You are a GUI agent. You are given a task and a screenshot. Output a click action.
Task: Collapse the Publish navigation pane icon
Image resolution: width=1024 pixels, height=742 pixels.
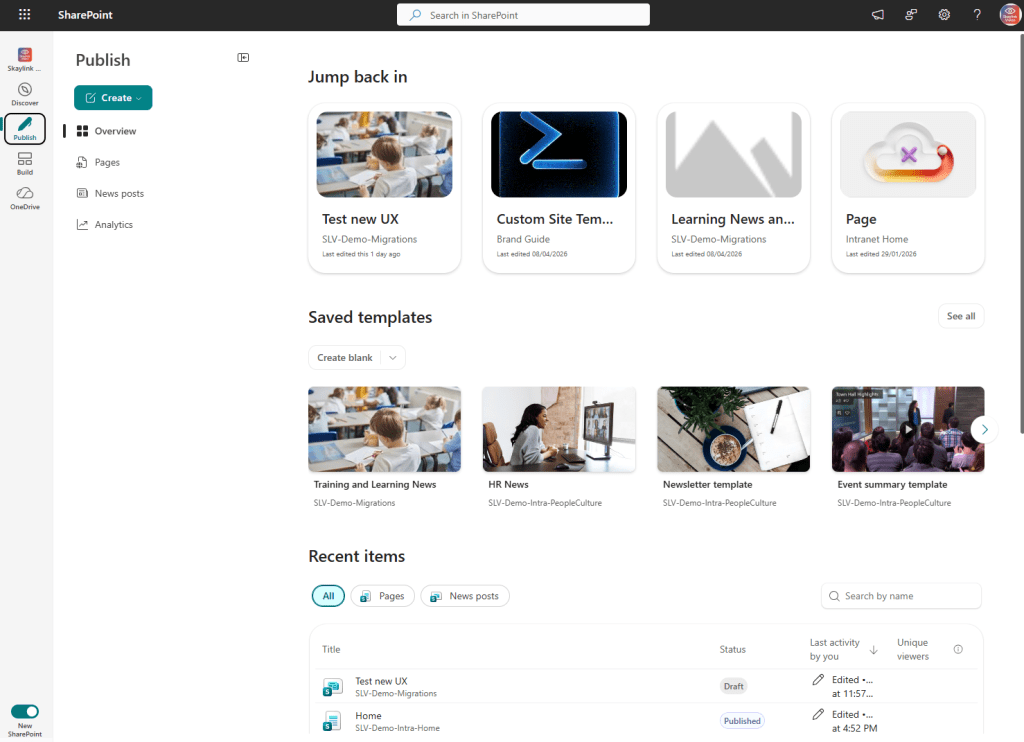coord(243,58)
